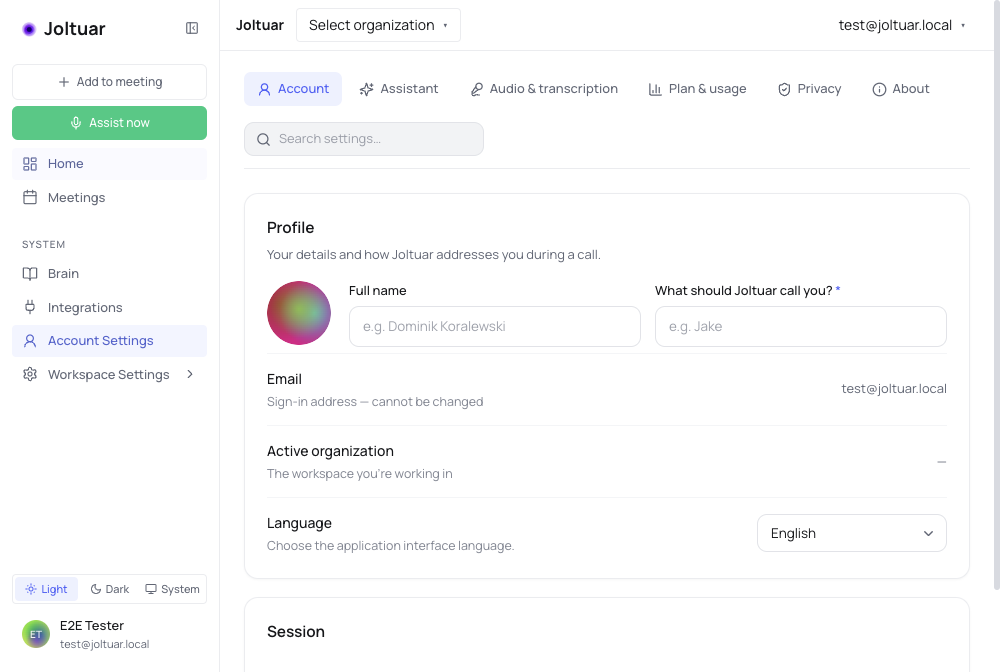Click the email value test@joltuar.local in the Profile card

click(893, 389)
